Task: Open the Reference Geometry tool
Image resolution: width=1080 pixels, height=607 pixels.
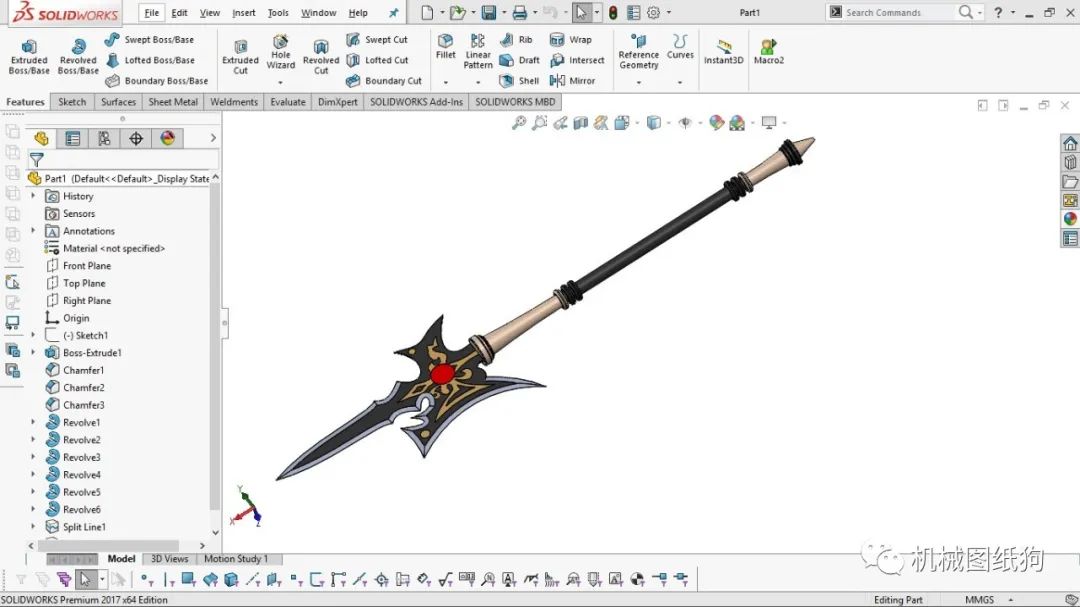Action: (638, 52)
